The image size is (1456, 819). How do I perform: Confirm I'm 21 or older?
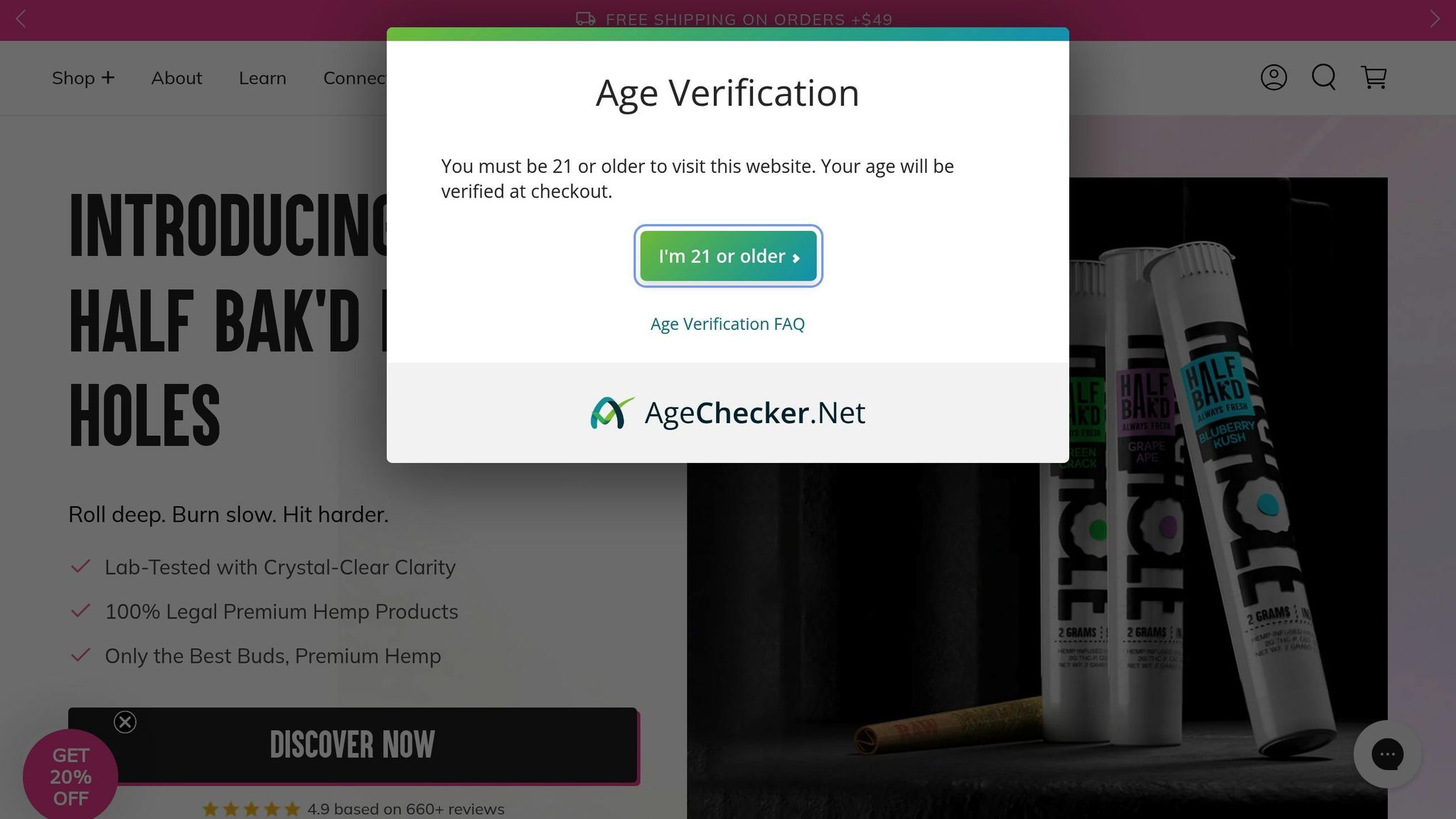click(x=728, y=256)
